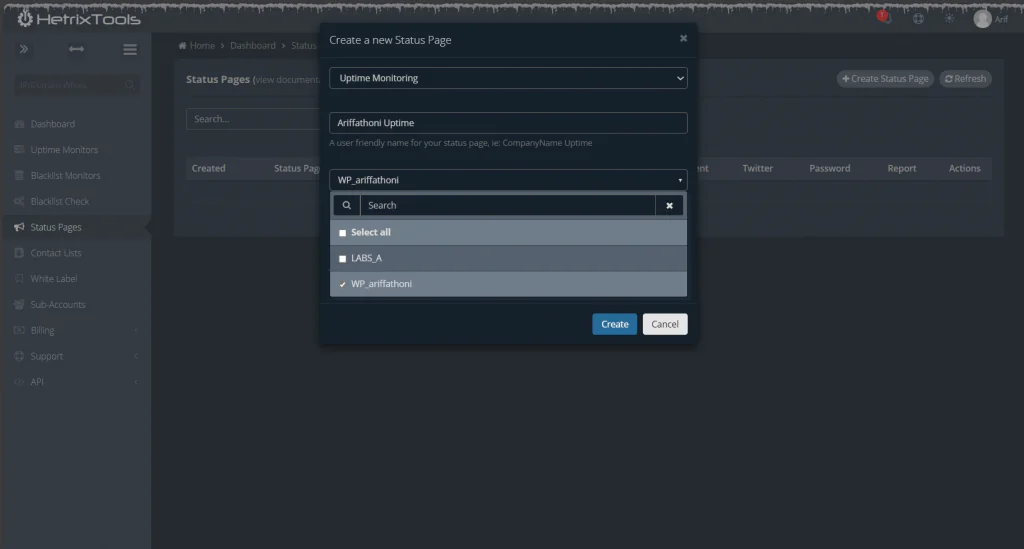
Task: Close the Create Status Page dialog
Action: point(683,39)
